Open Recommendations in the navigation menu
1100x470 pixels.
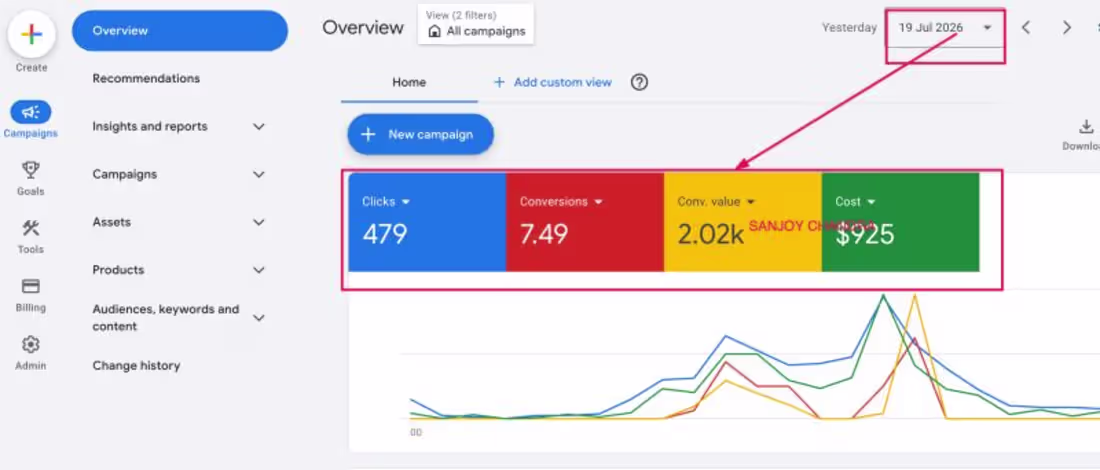pyautogui.click(x=146, y=79)
